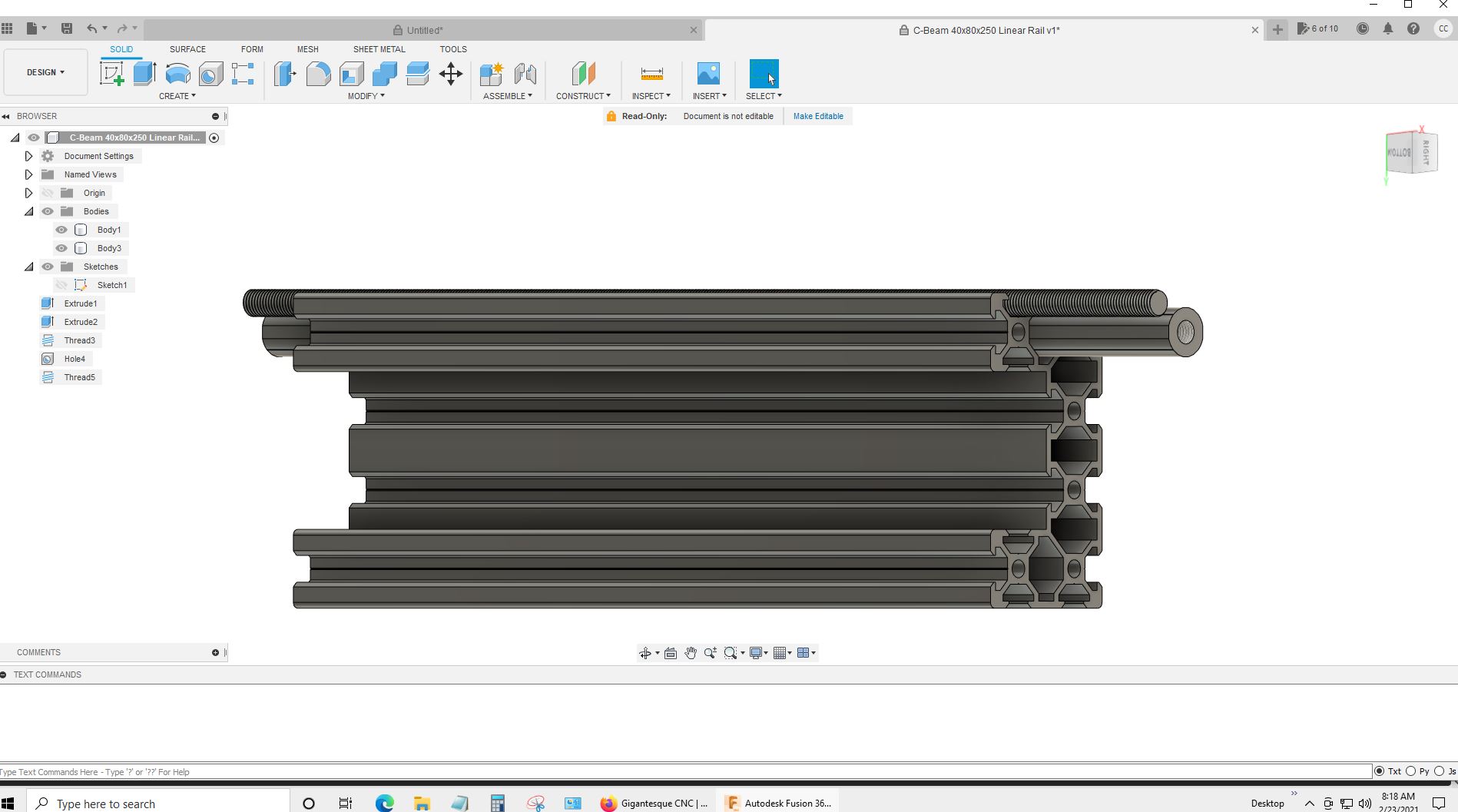This screenshot has width=1458, height=812.
Task: Click the Create Sketch tool icon
Action: coord(112,74)
